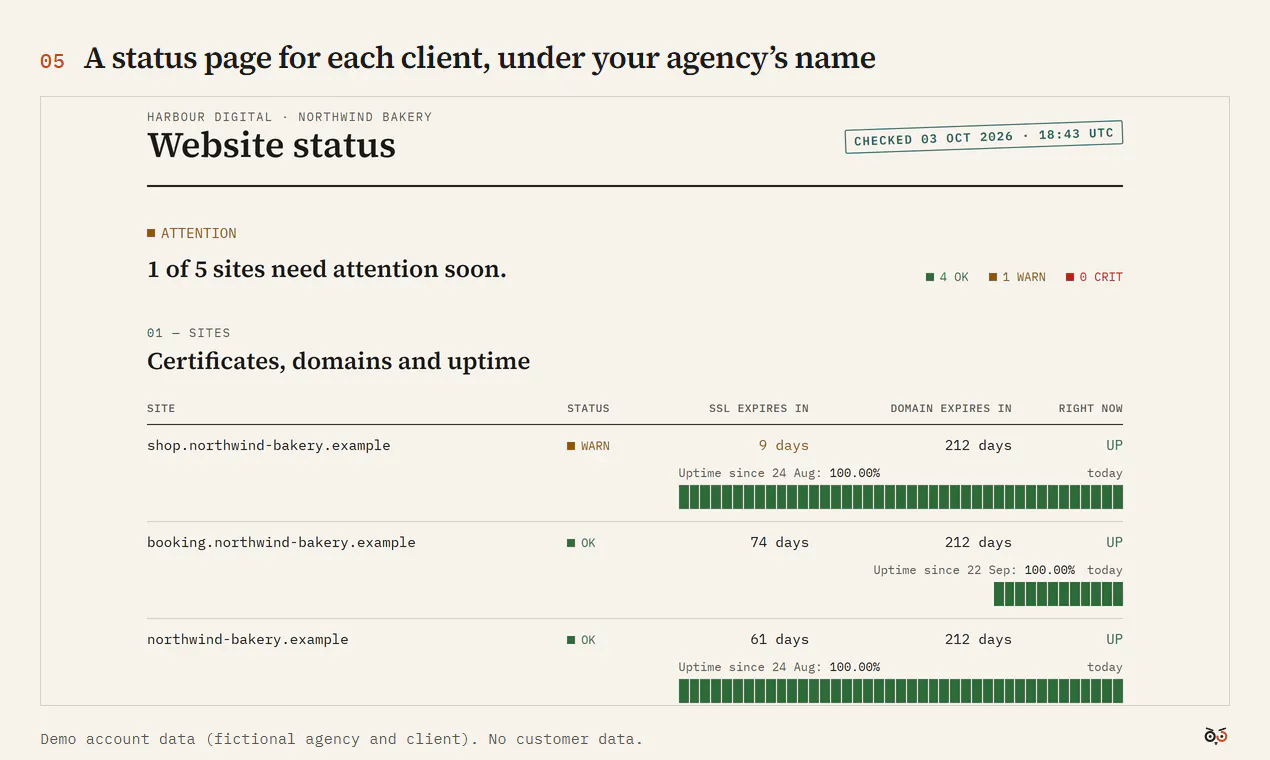The width and height of the screenshot is (1270, 760).
Task: Click the RIGHT NOW column header
Action: click(1091, 408)
